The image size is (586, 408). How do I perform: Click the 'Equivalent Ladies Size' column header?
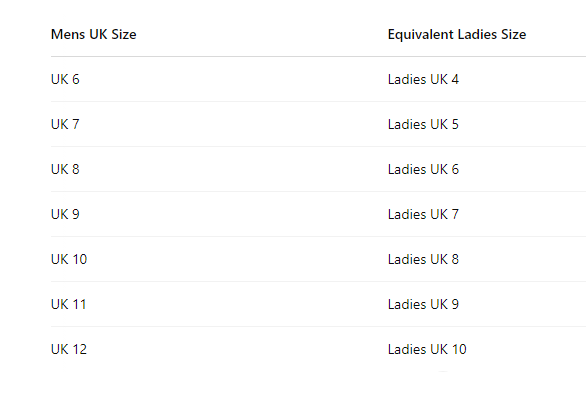pos(457,34)
